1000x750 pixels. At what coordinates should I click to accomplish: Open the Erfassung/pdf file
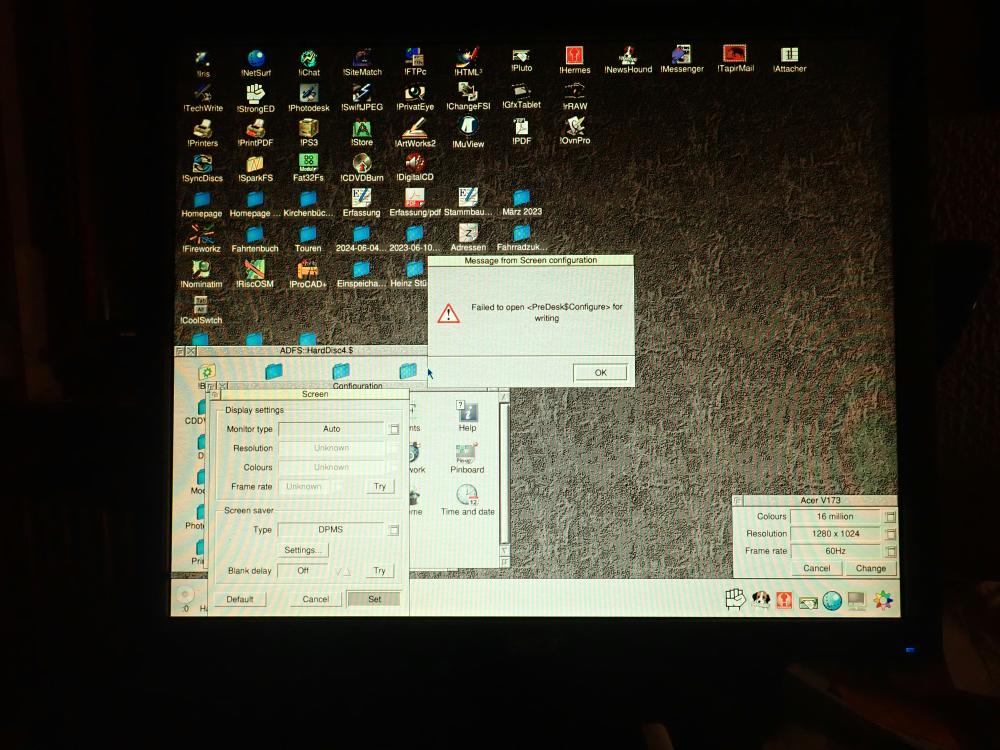pyautogui.click(x=415, y=203)
